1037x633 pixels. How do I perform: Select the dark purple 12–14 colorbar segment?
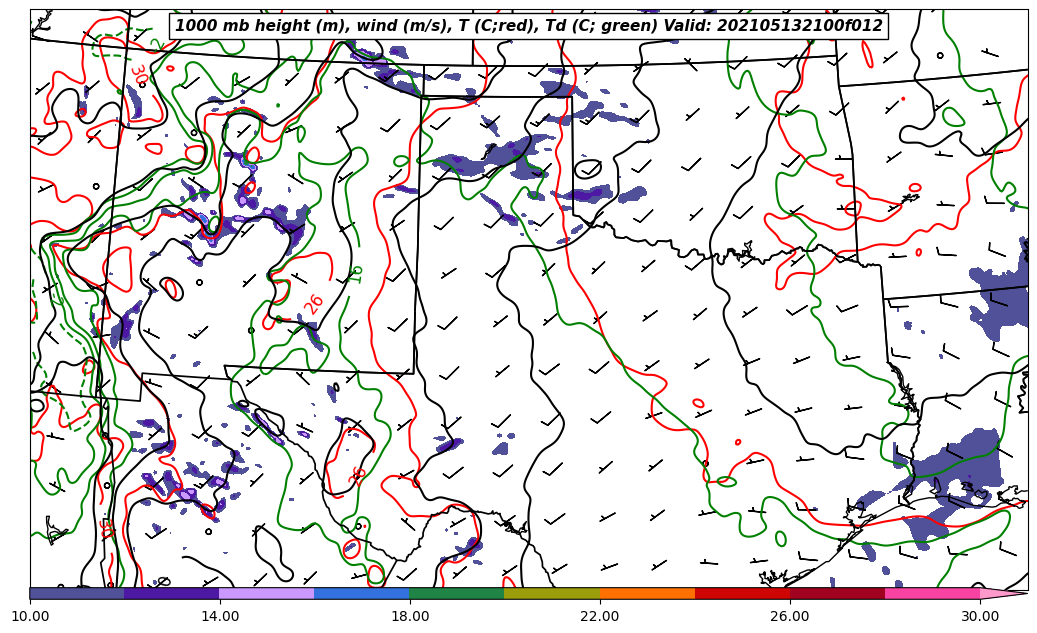tap(172, 593)
